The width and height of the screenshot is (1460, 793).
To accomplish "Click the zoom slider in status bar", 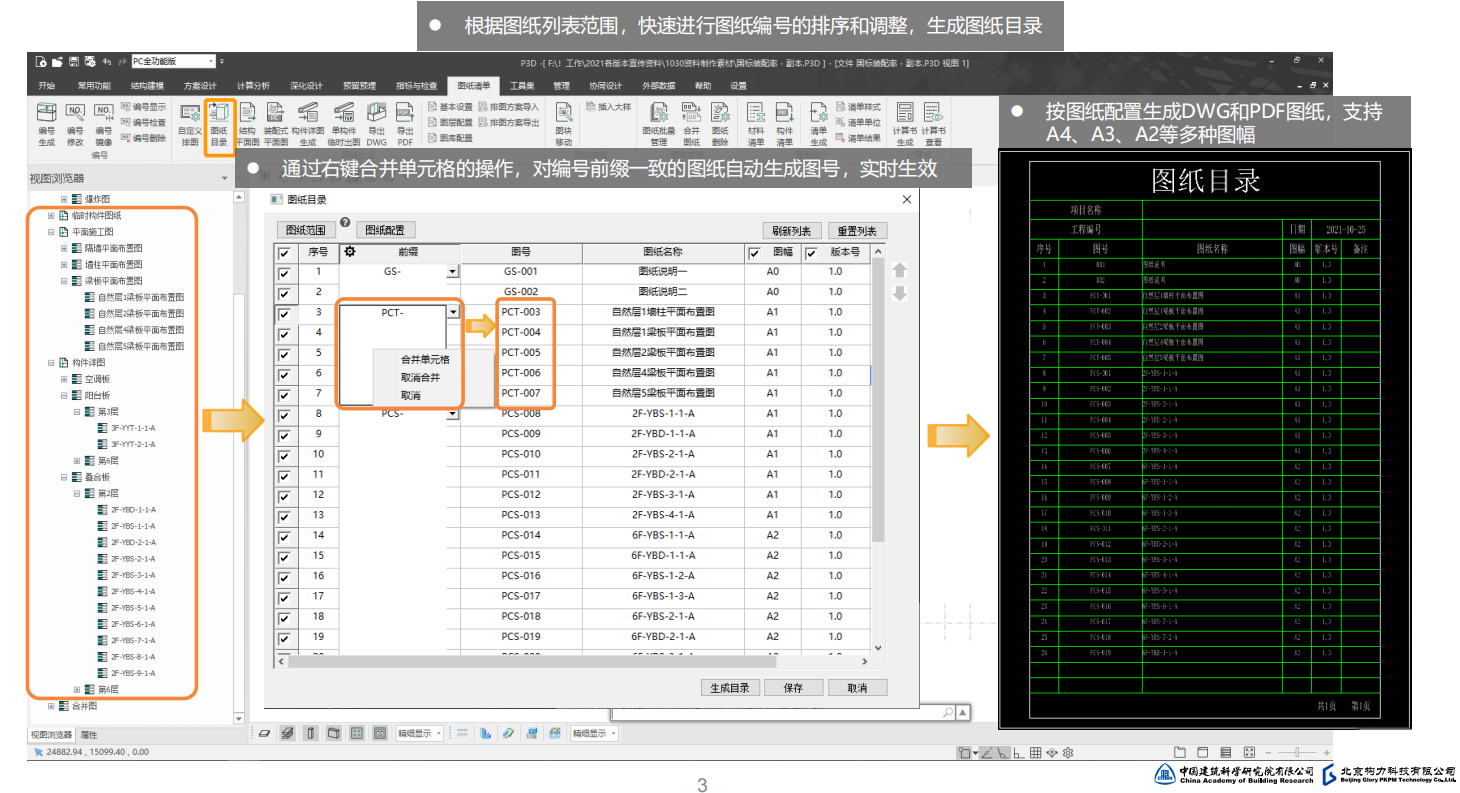I will pos(1297,752).
